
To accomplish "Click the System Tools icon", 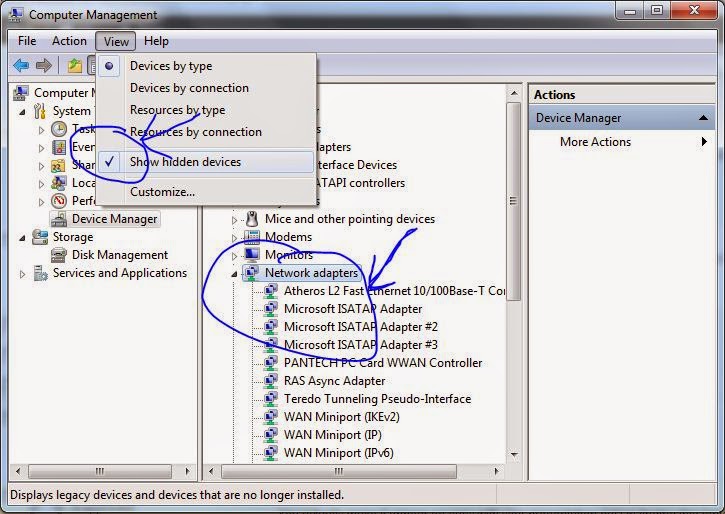I will pos(40,111).
